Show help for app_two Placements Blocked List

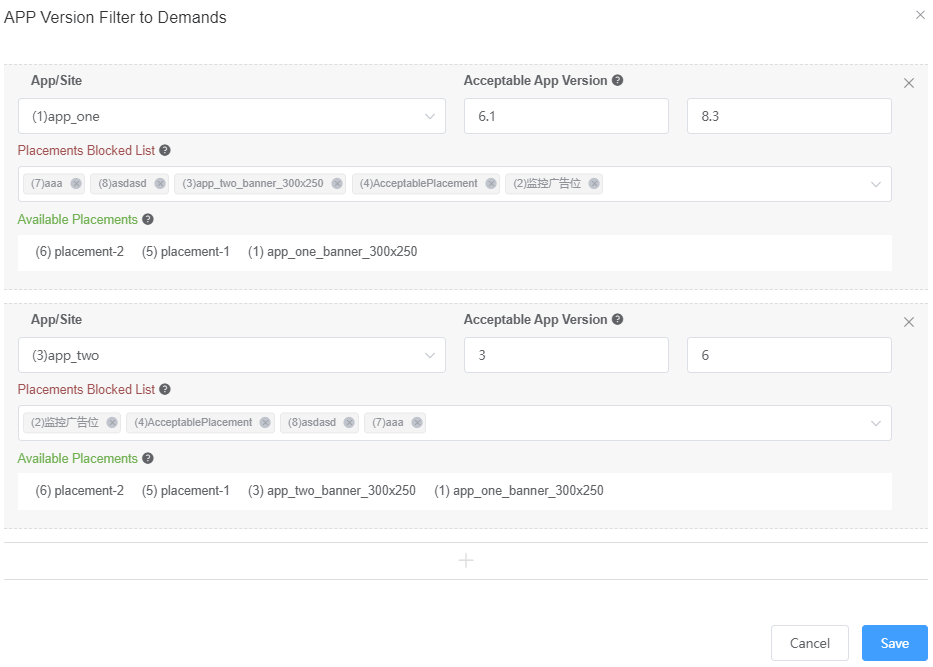point(165,389)
